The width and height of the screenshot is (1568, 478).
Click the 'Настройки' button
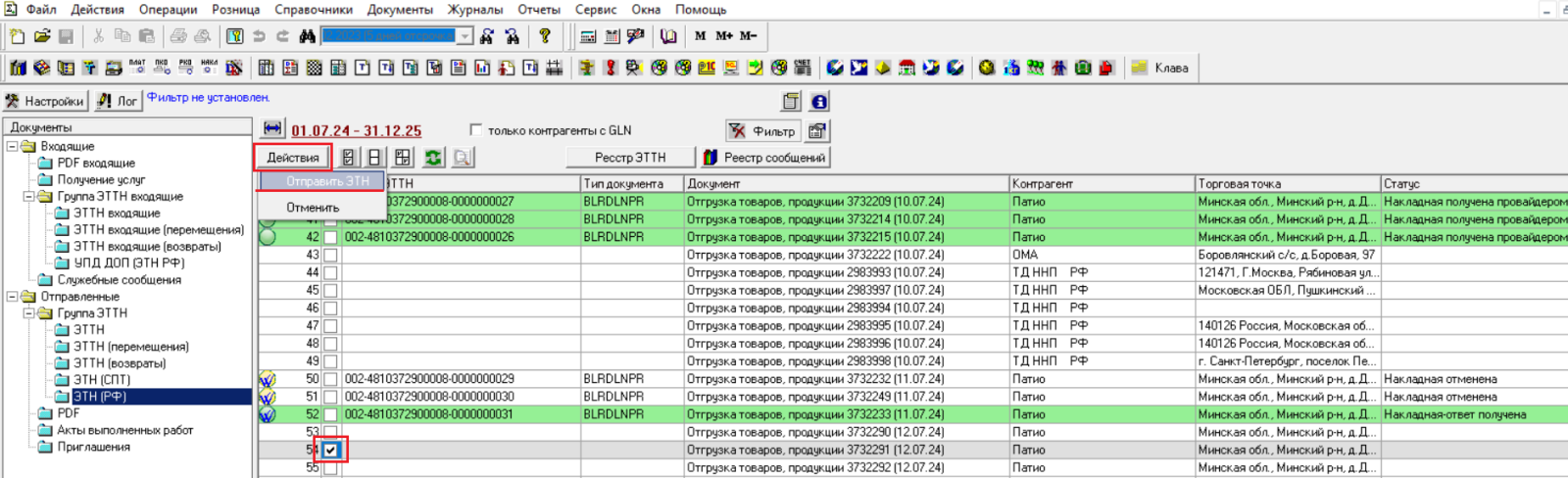[x=45, y=101]
